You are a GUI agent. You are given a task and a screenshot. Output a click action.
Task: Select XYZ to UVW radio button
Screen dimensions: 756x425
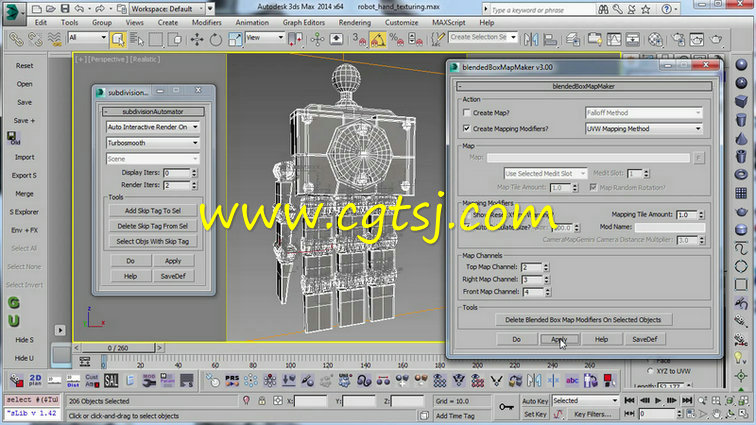(650, 371)
